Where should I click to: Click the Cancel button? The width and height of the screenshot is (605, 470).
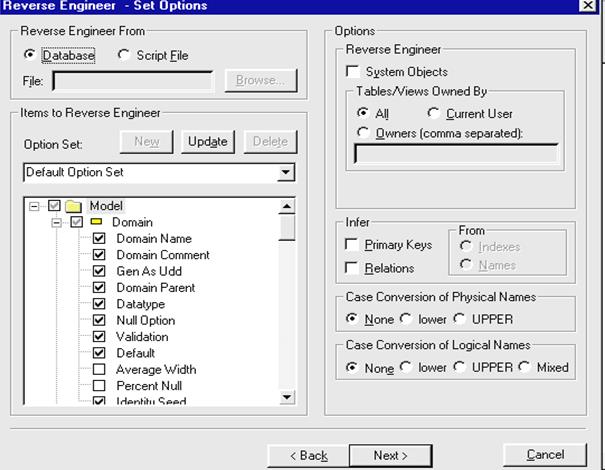tap(545, 455)
